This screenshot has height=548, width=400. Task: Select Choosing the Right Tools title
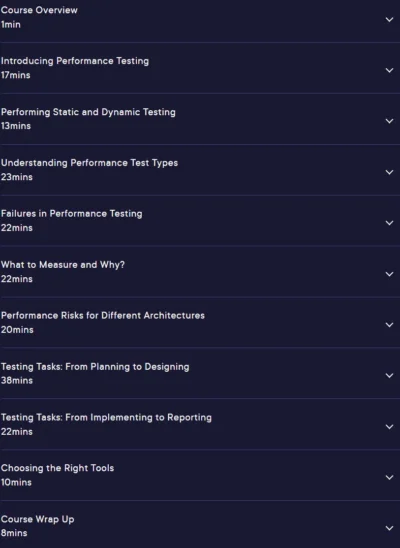[57, 468]
